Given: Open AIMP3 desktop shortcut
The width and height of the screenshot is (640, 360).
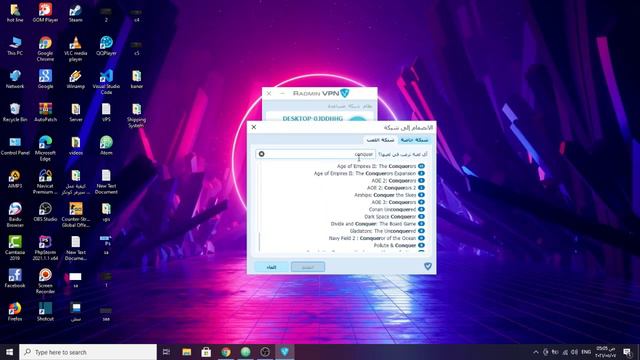Looking at the screenshot, I should [x=15, y=179].
